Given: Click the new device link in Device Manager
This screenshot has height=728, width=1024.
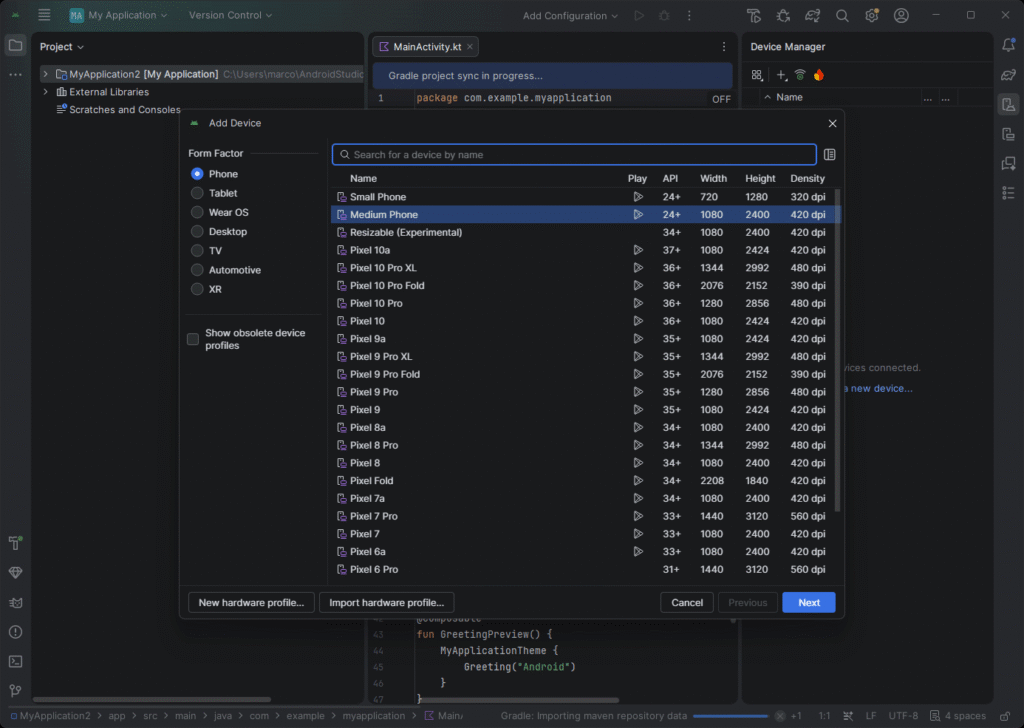Looking at the screenshot, I should (x=879, y=388).
